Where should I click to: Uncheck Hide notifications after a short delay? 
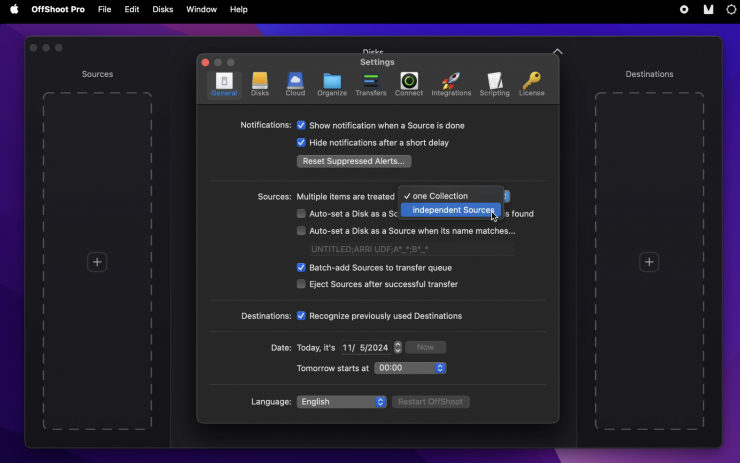pyautogui.click(x=301, y=143)
